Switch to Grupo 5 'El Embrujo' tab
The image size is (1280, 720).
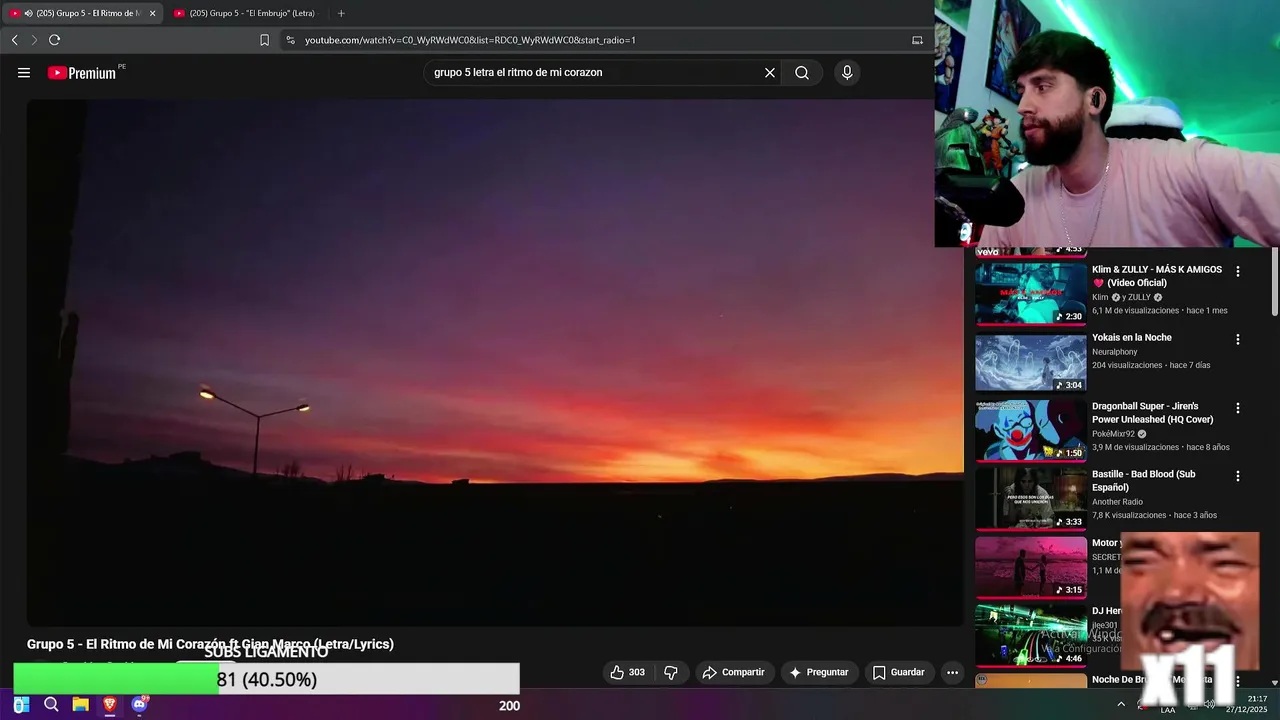[x=246, y=13]
